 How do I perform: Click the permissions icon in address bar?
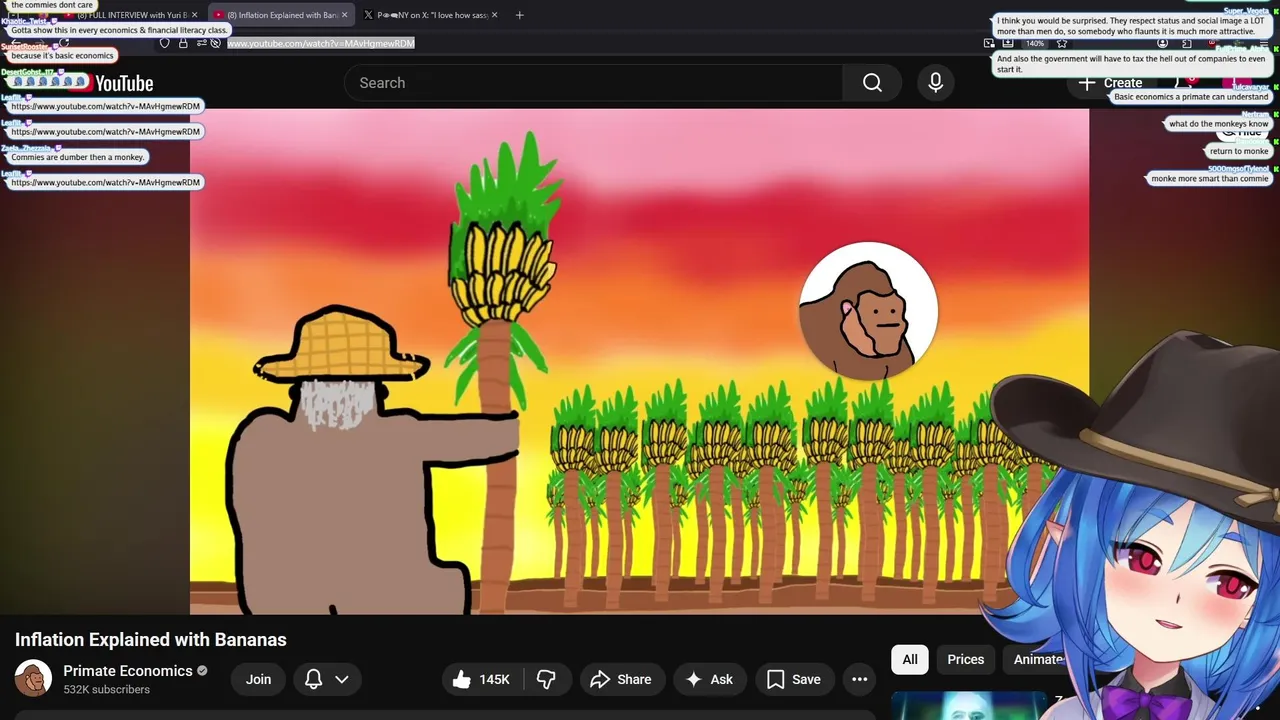tap(202, 43)
